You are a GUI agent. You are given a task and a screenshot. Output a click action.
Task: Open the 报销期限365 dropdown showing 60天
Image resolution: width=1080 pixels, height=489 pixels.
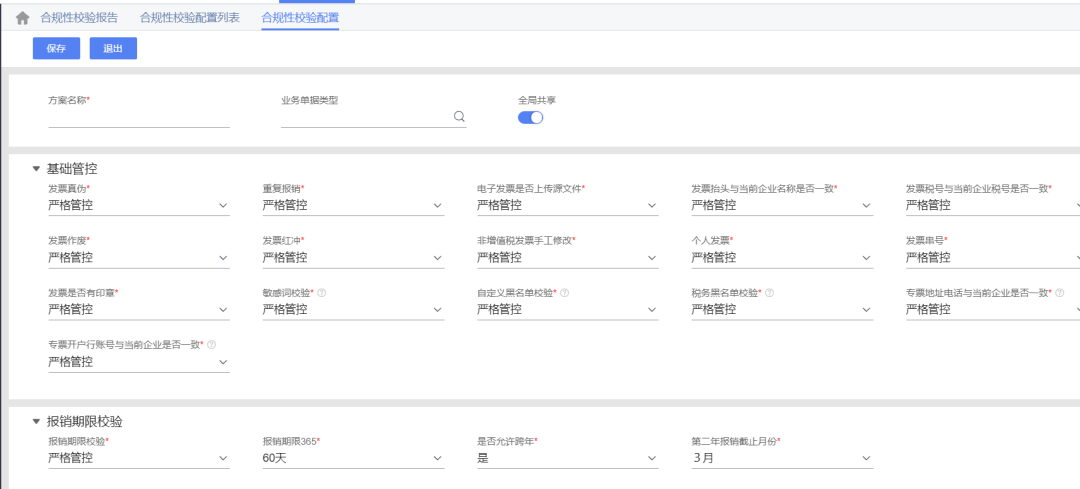tap(353, 459)
